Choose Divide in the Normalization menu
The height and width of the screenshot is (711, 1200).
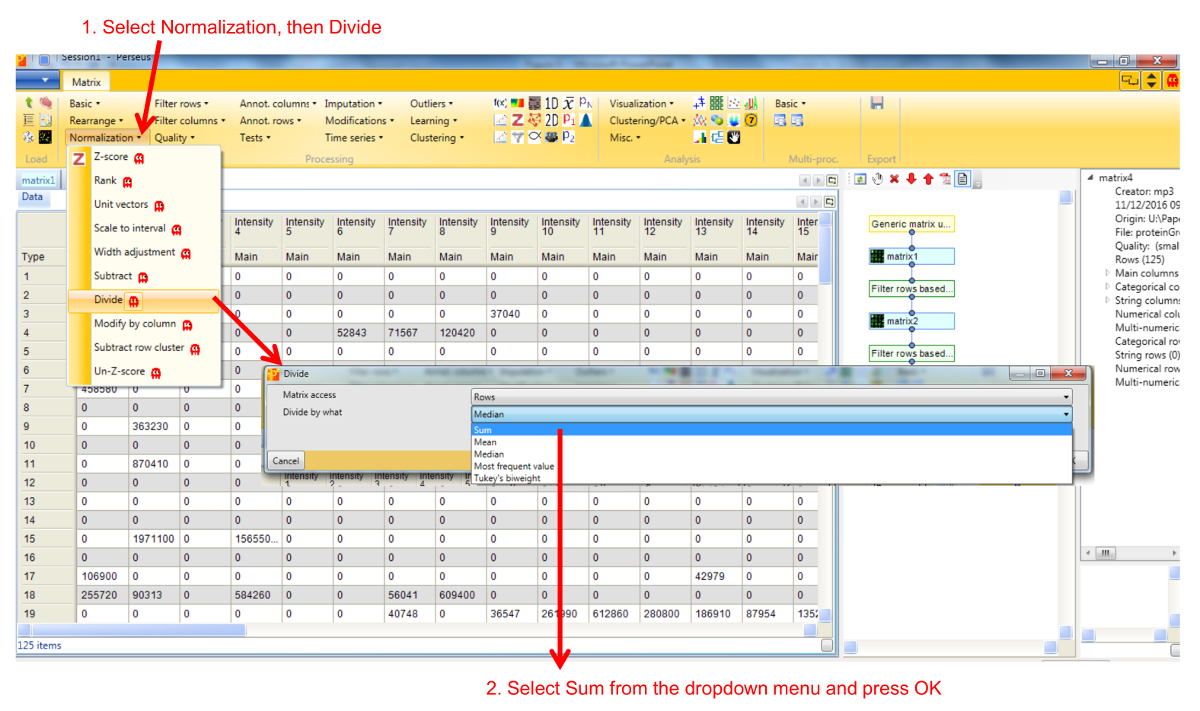point(108,300)
